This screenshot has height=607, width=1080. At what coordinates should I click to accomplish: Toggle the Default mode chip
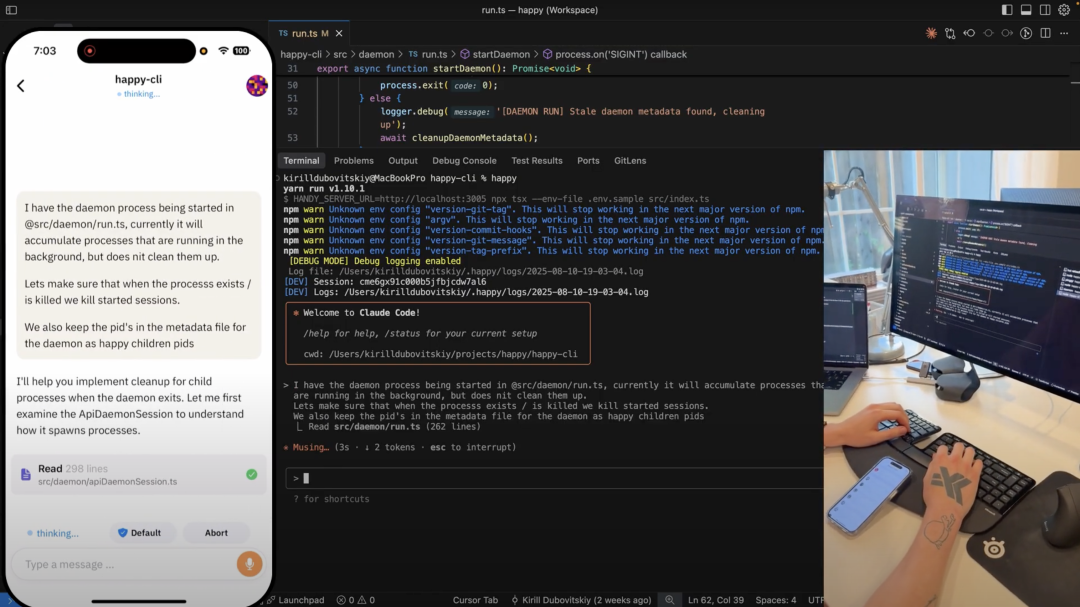click(142, 532)
